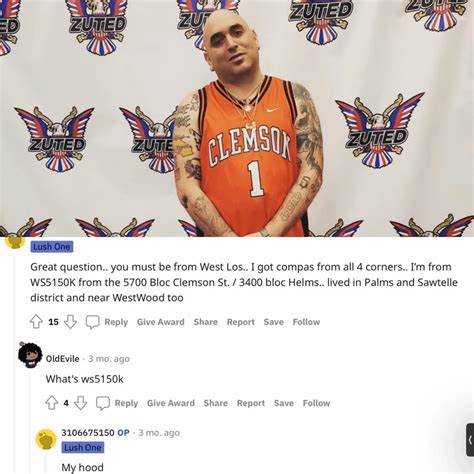
Task: Follow OldEvile's comment thread
Action: [x=316, y=403]
